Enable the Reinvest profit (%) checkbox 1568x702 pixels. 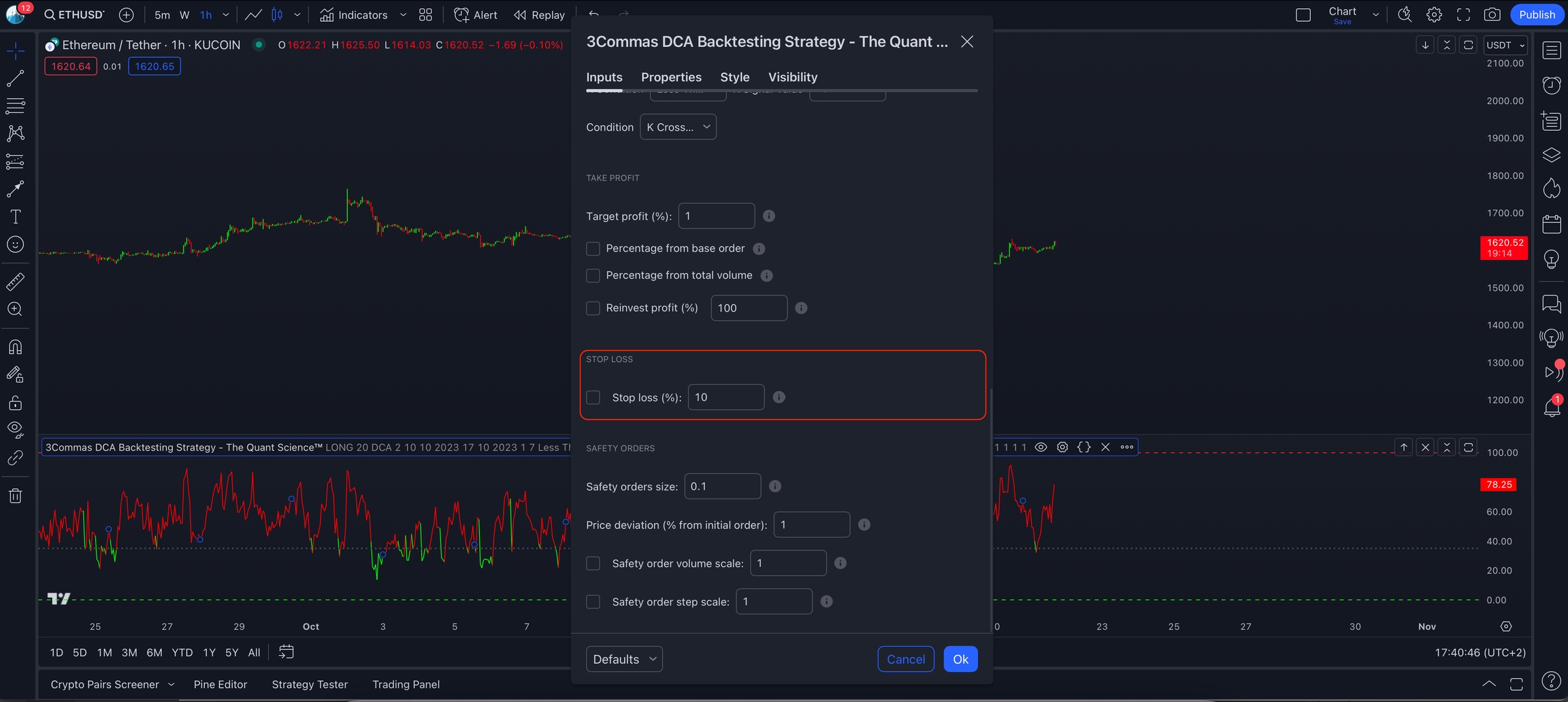tap(593, 308)
